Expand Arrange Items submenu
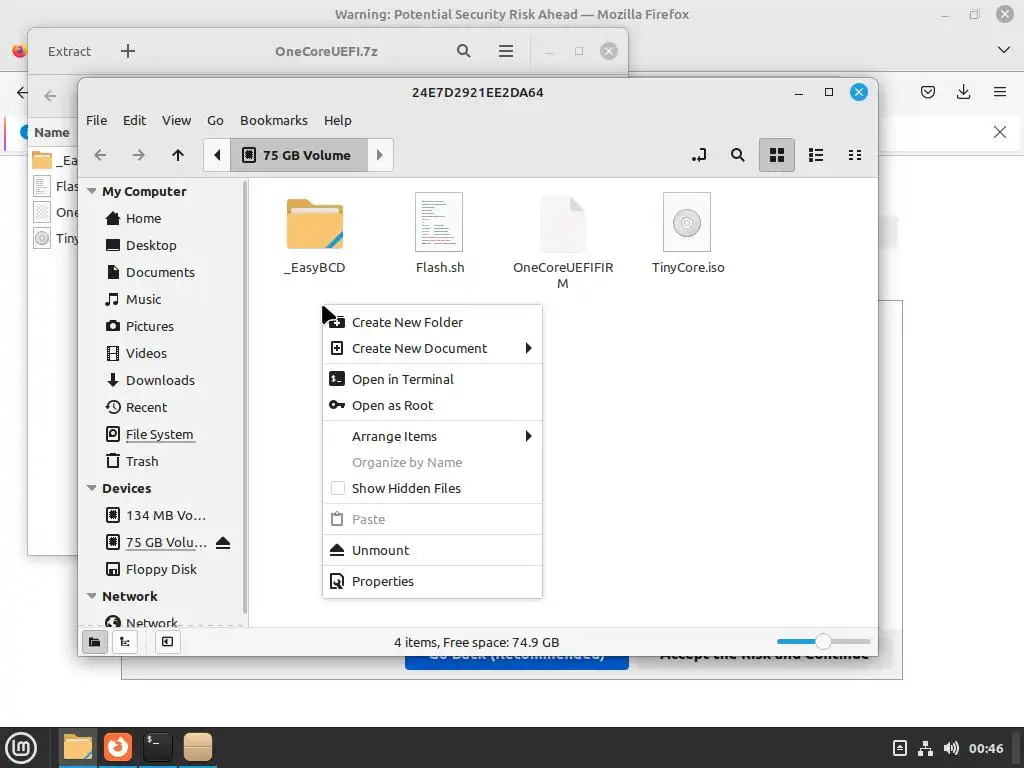1024x768 pixels. coord(432,436)
